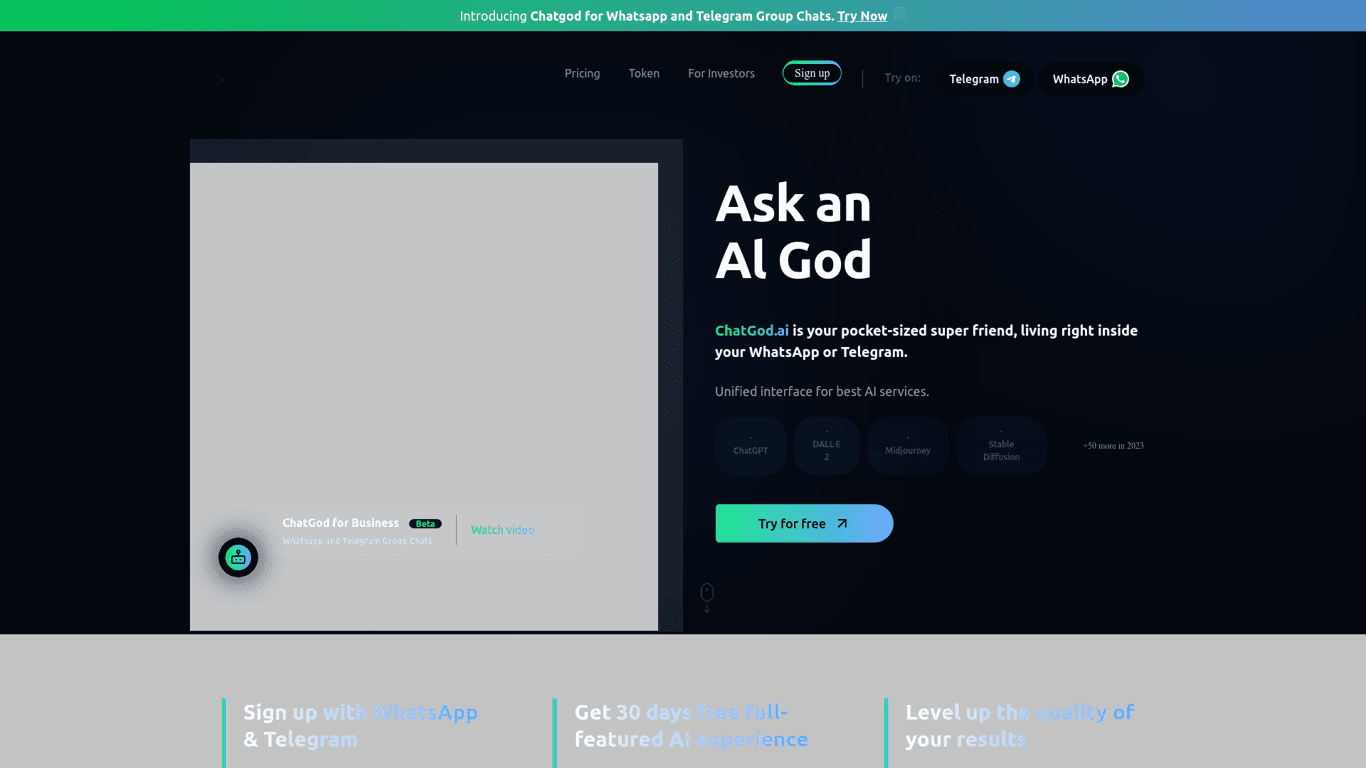Open the Pricing page
Image resolution: width=1366 pixels, height=768 pixels.
coord(582,73)
